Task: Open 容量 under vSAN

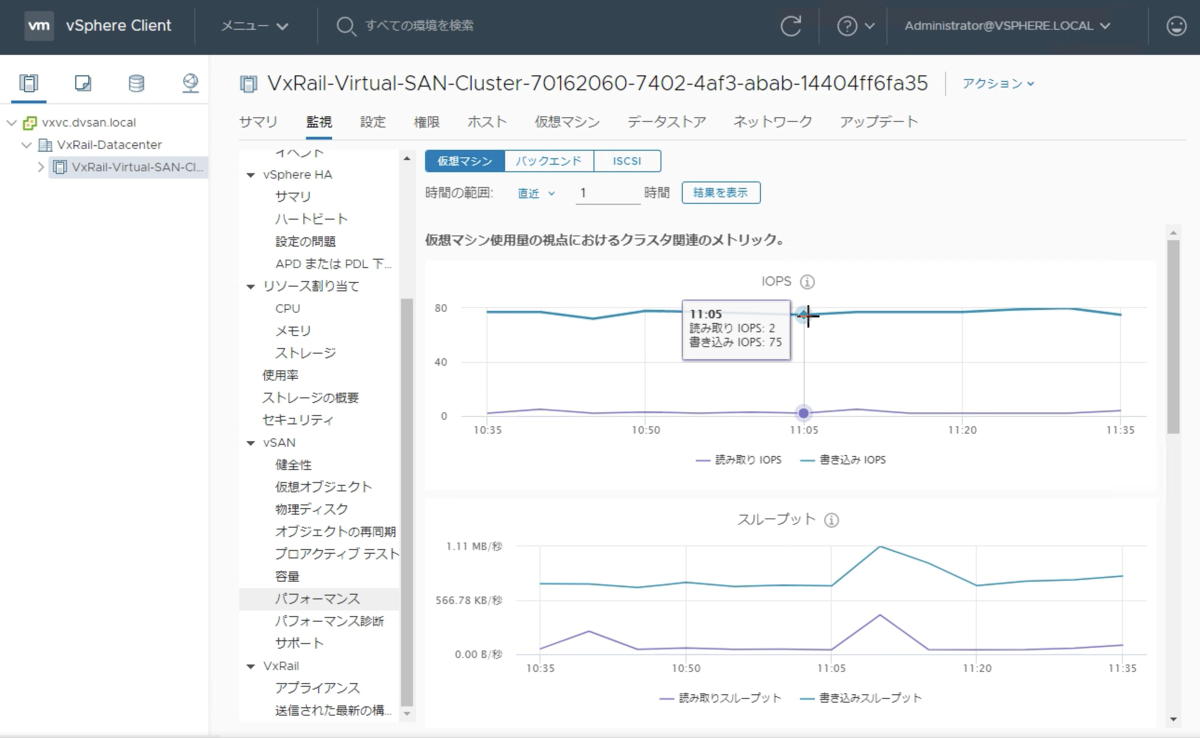Action: [x=287, y=577]
